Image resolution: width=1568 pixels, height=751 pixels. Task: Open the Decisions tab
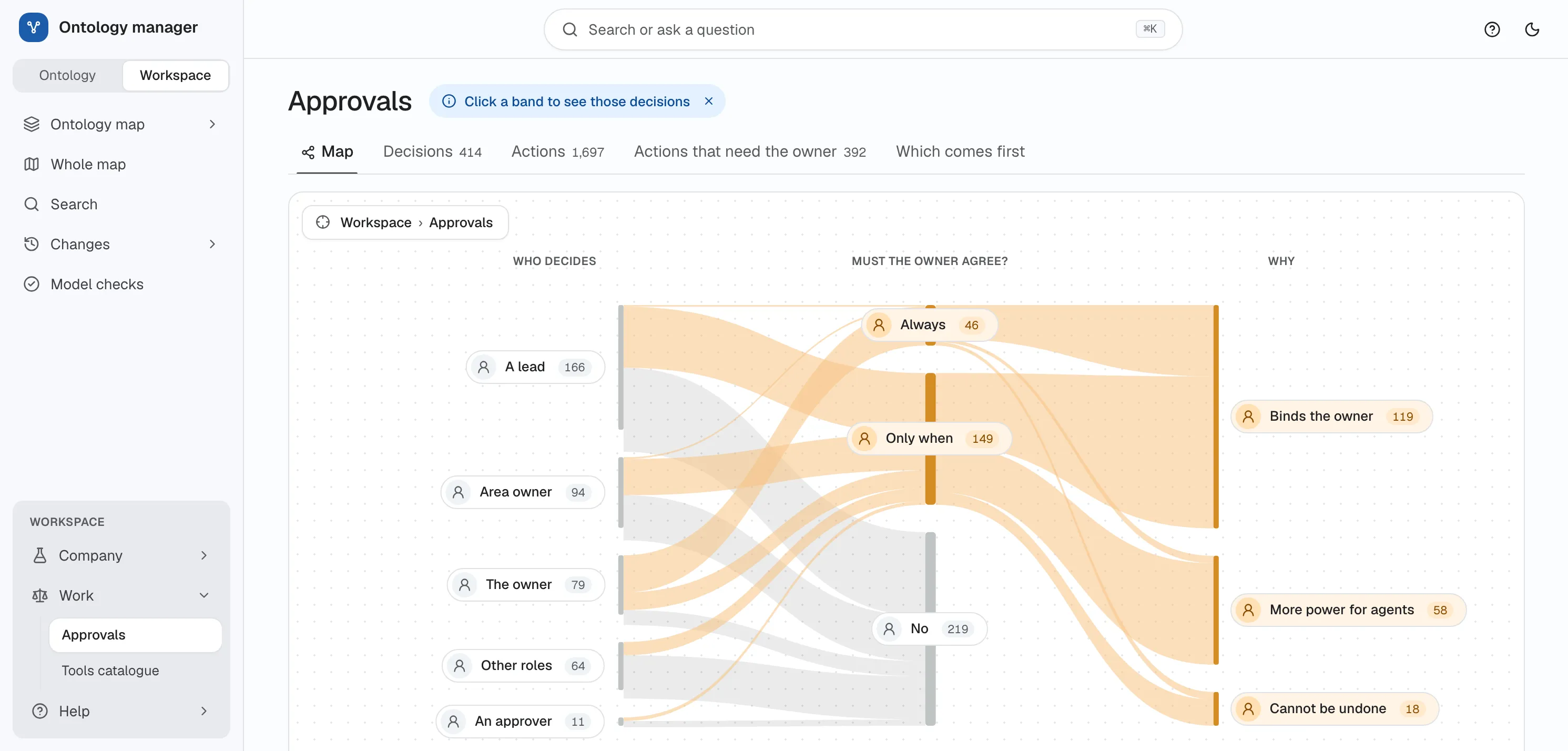pyautogui.click(x=432, y=151)
